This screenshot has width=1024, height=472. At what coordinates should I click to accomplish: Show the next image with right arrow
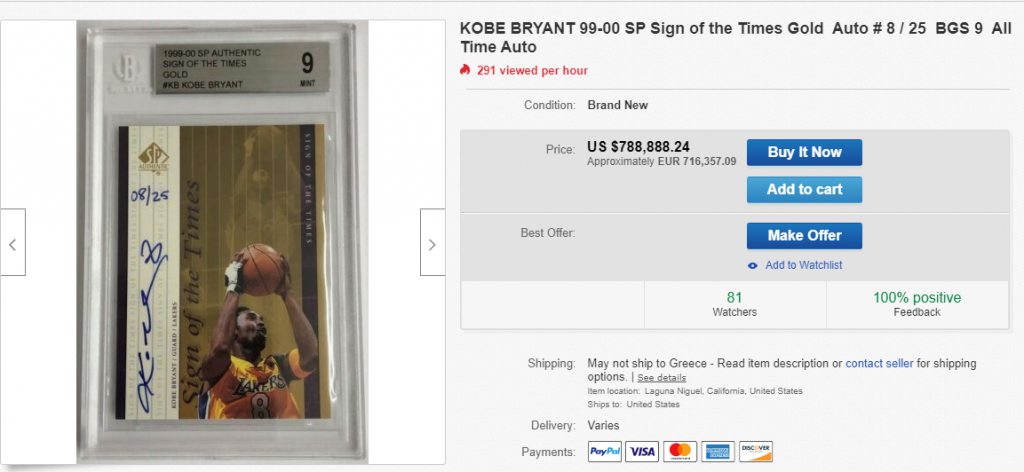point(432,242)
